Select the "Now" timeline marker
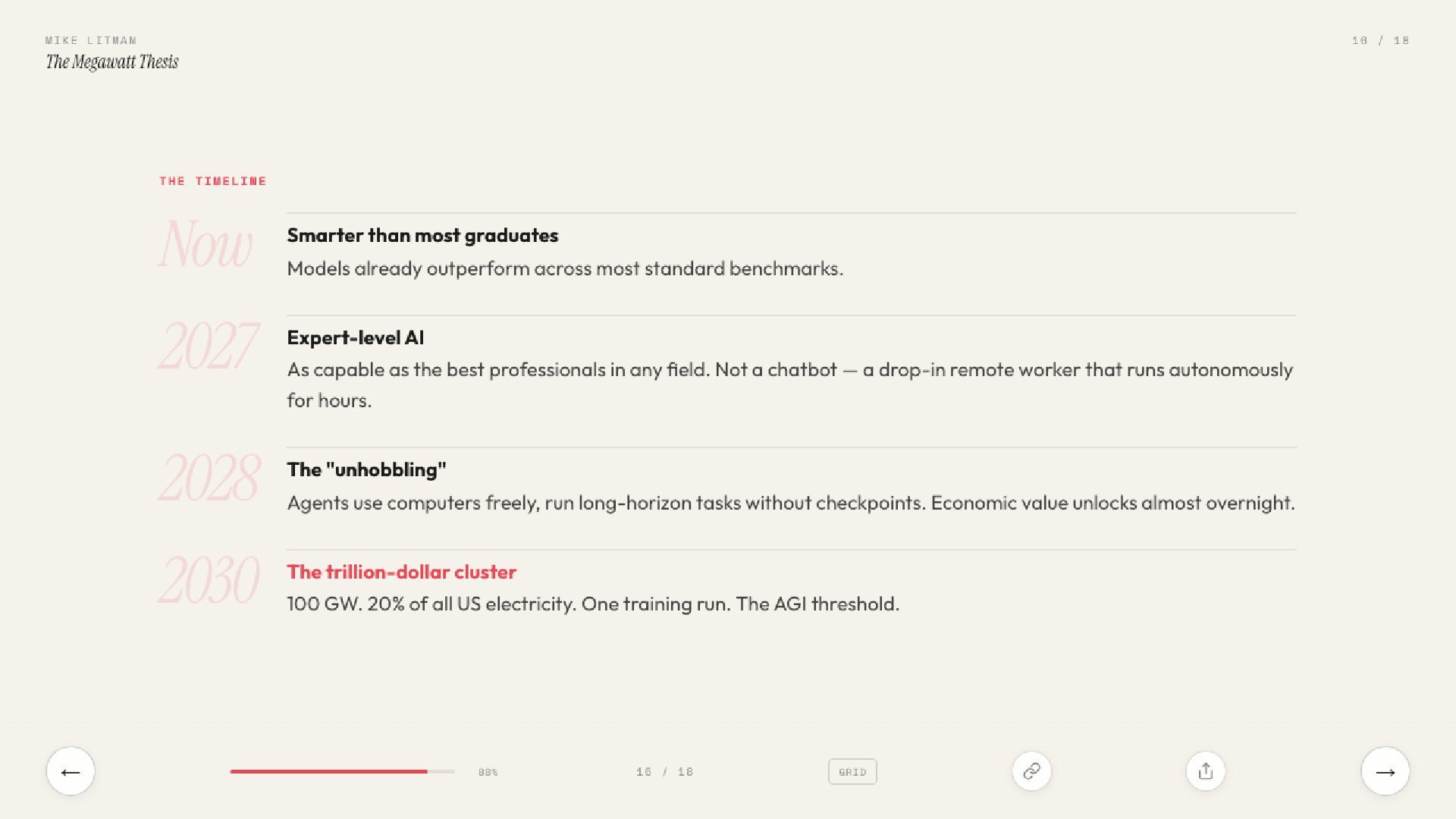Image resolution: width=1456 pixels, height=819 pixels. point(206,244)
